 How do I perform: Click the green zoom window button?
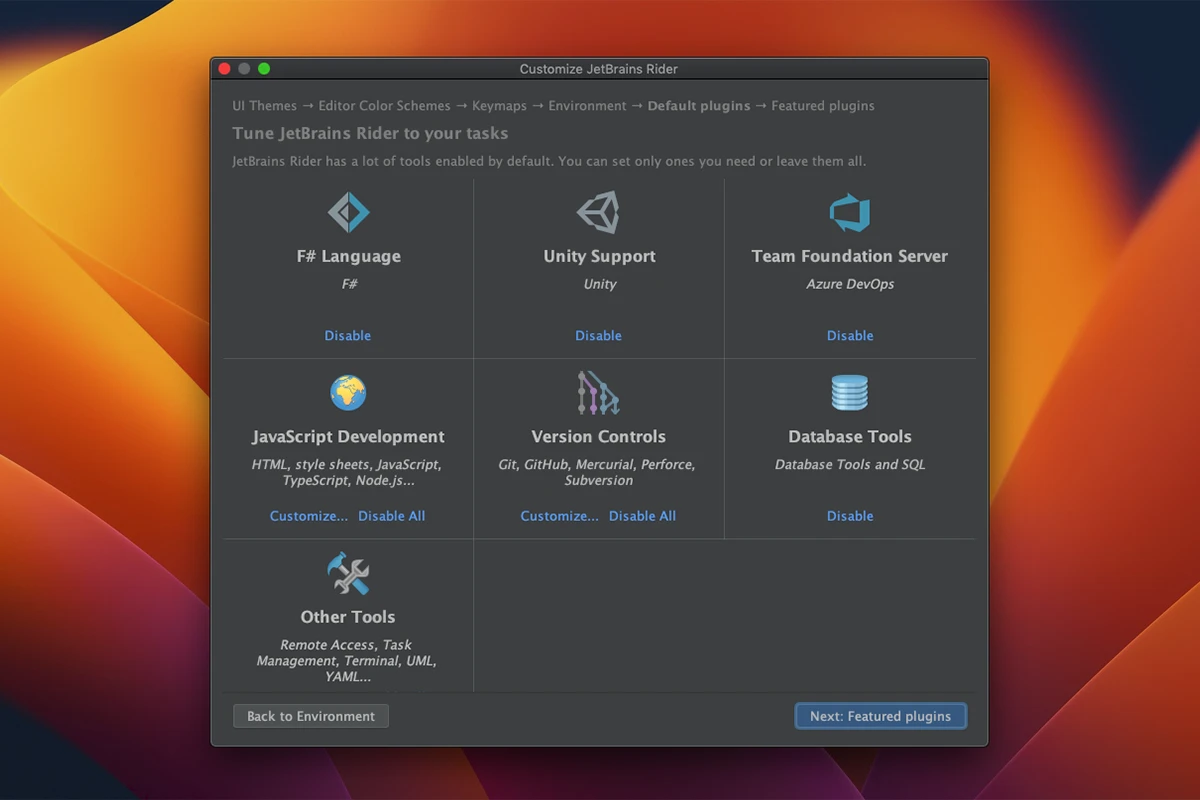point(264,69)
